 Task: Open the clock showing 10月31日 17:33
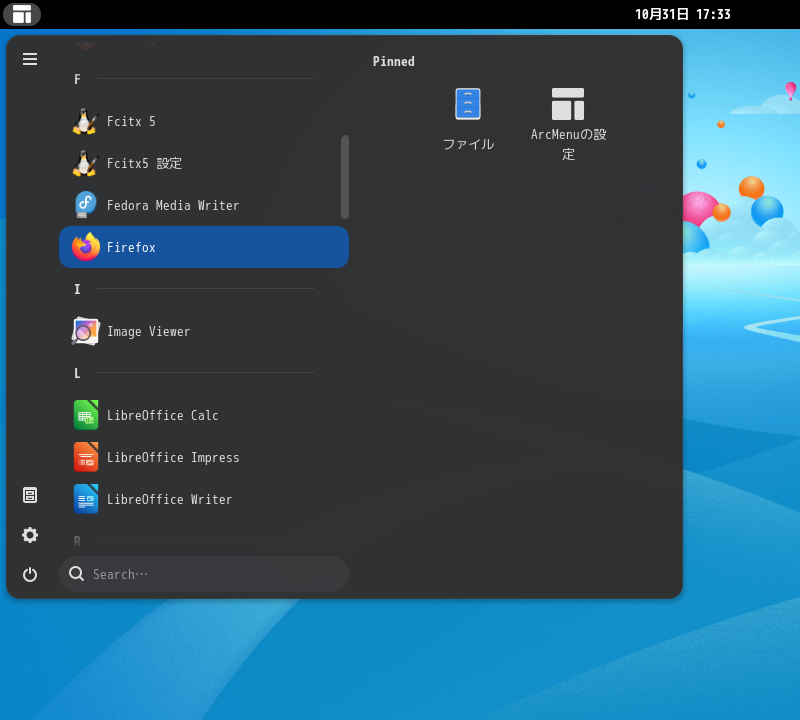[683, 14]
